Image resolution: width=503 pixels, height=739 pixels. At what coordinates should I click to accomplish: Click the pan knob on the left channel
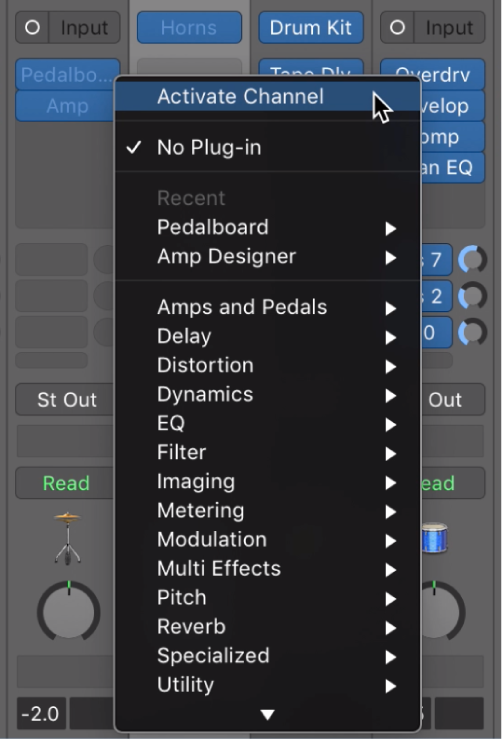point(68,611)
